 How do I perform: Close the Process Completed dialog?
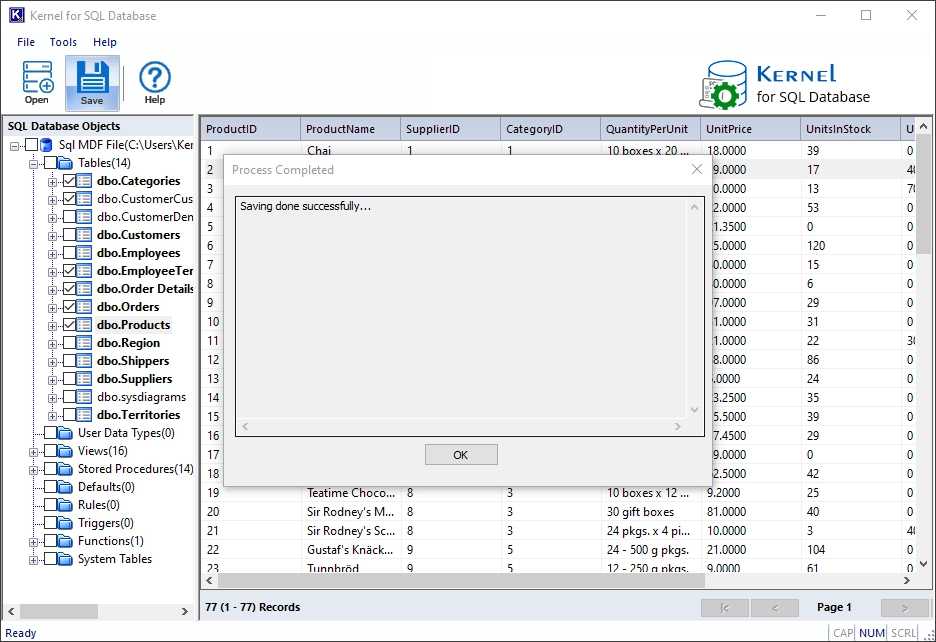tap(697, 170)
